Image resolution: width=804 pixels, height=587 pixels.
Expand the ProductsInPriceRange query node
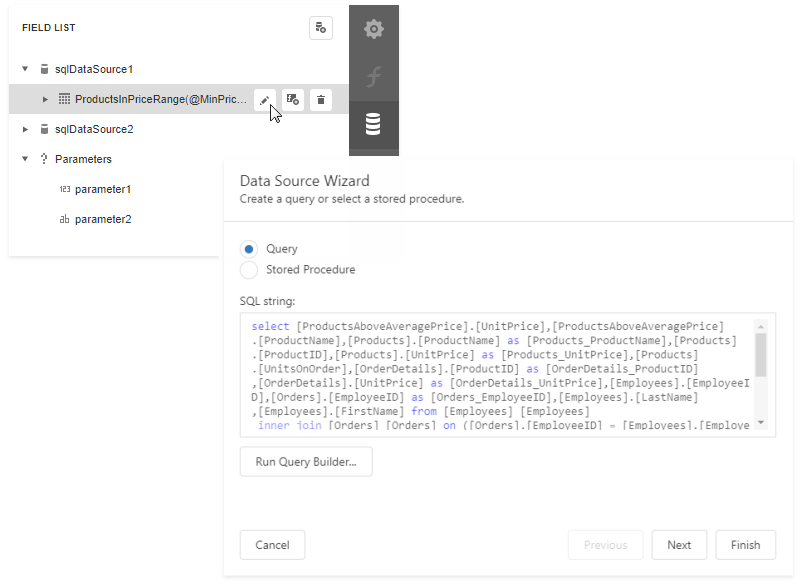[45, 99]
